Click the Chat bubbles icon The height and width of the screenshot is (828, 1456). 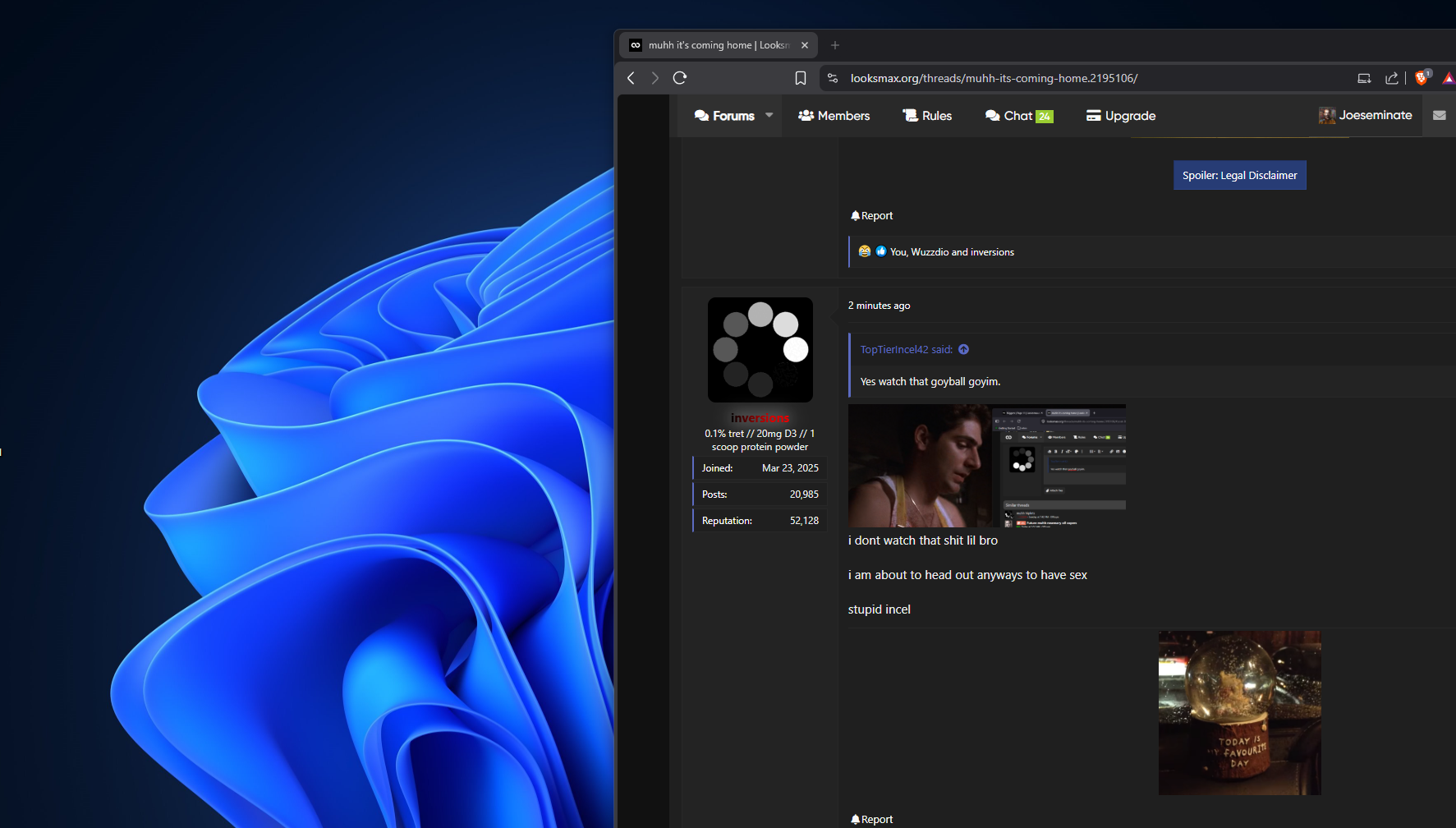(x=992, y=116)
